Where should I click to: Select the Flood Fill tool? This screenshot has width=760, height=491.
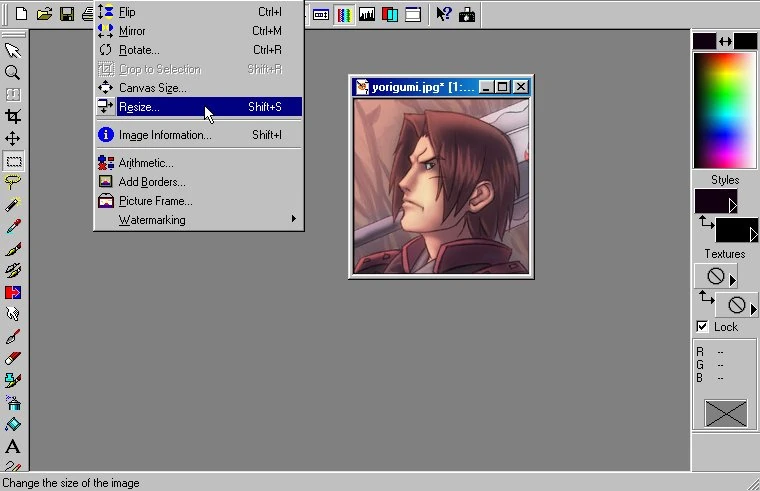pyautogui.click(x=13, y=424)
